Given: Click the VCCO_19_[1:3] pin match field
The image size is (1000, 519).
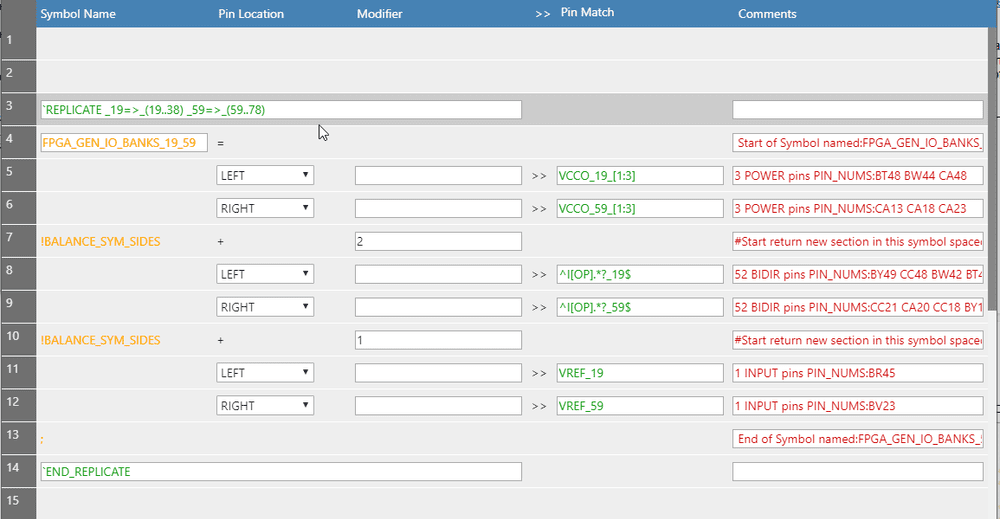Looking at the screenshot, I should [640, 176].
